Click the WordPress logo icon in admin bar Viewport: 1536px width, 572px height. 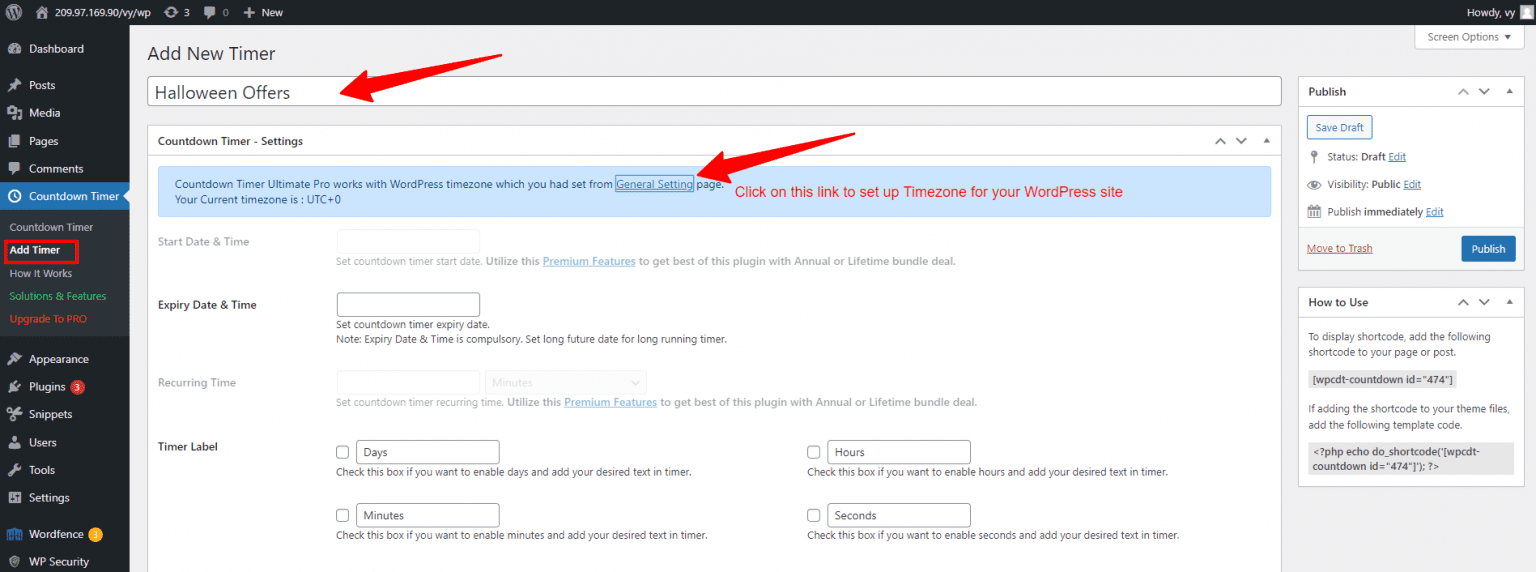pyautogui.click(x=14, y=12)
